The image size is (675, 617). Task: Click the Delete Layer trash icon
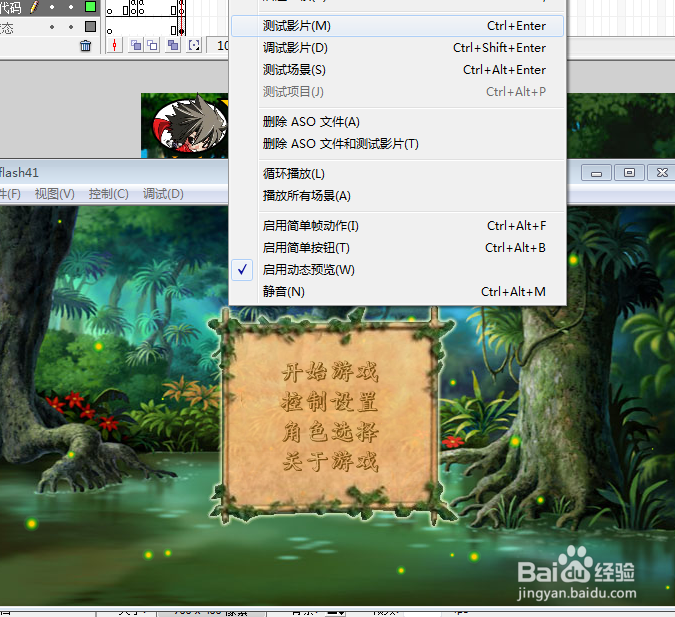pyautogui.click(x=85, y=46)
